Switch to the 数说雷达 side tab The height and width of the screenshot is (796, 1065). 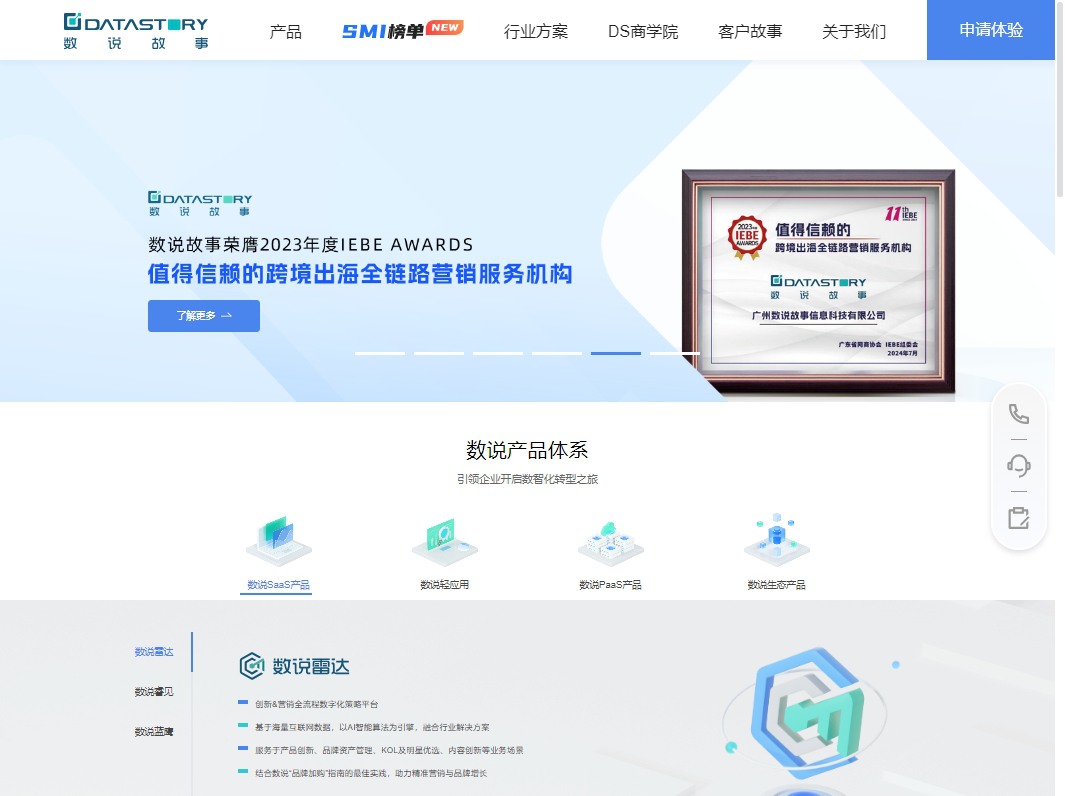point(154,652)
